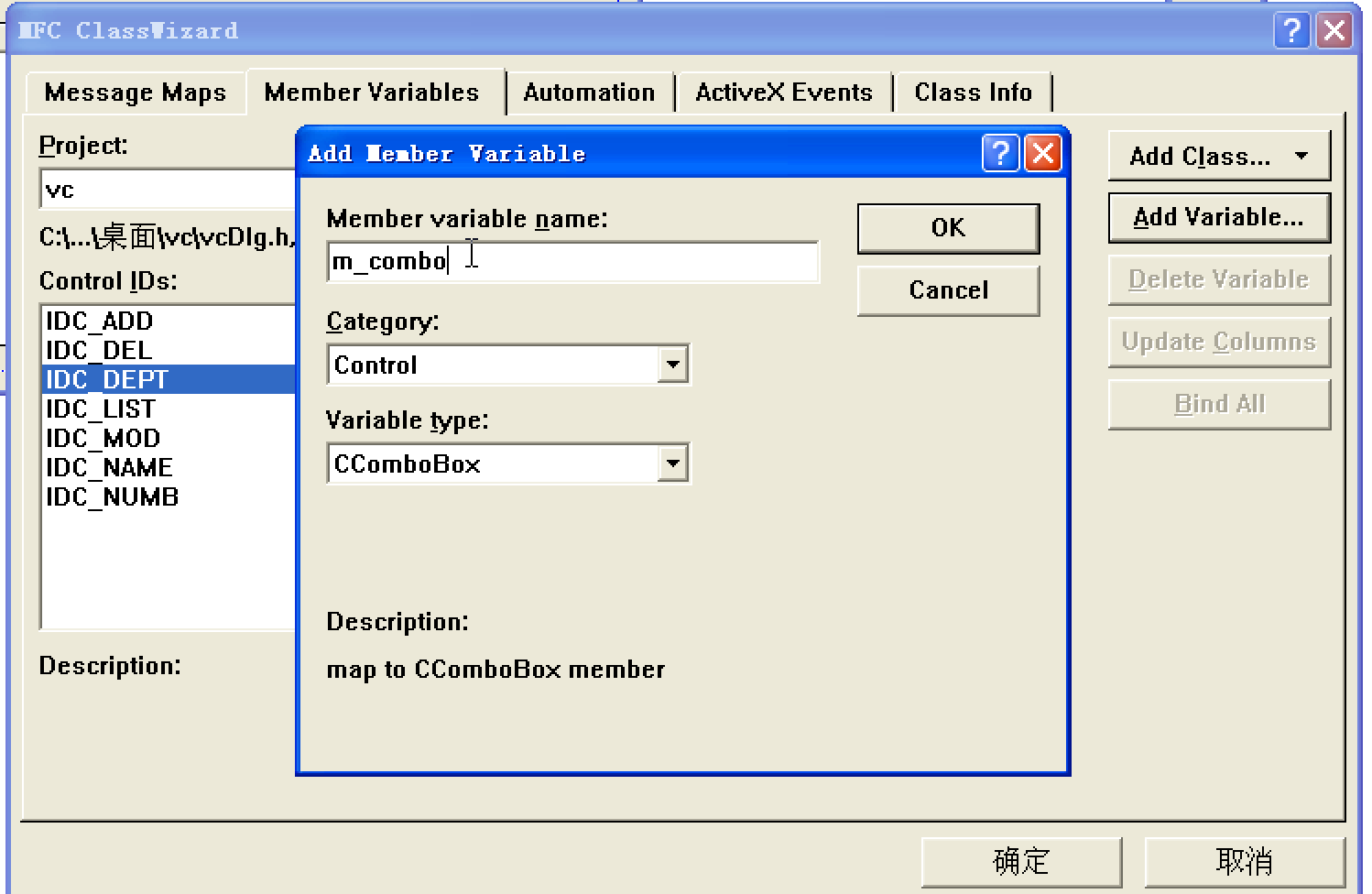The height and width of the screenshot is (894, 1372).
Task: Switch to the Class Info tab
Action: [974, 92]
